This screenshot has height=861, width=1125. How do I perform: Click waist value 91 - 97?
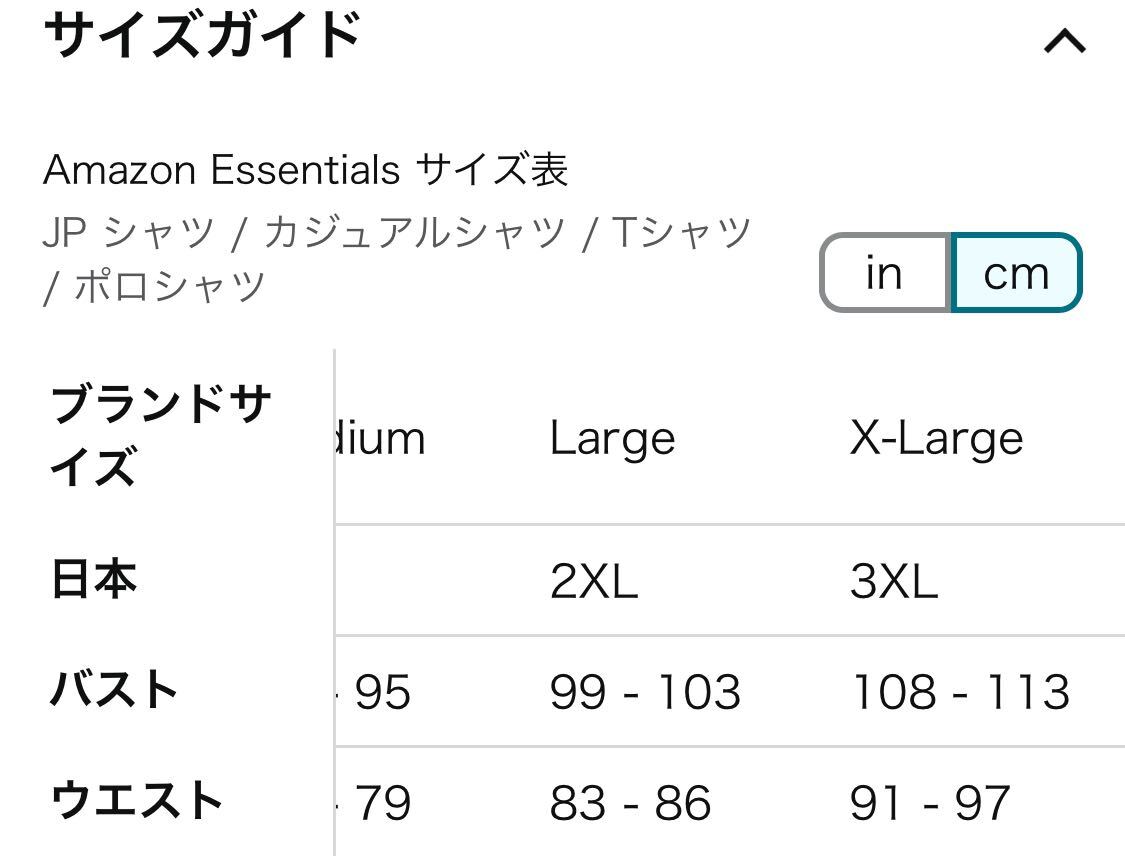pos(930,802)
